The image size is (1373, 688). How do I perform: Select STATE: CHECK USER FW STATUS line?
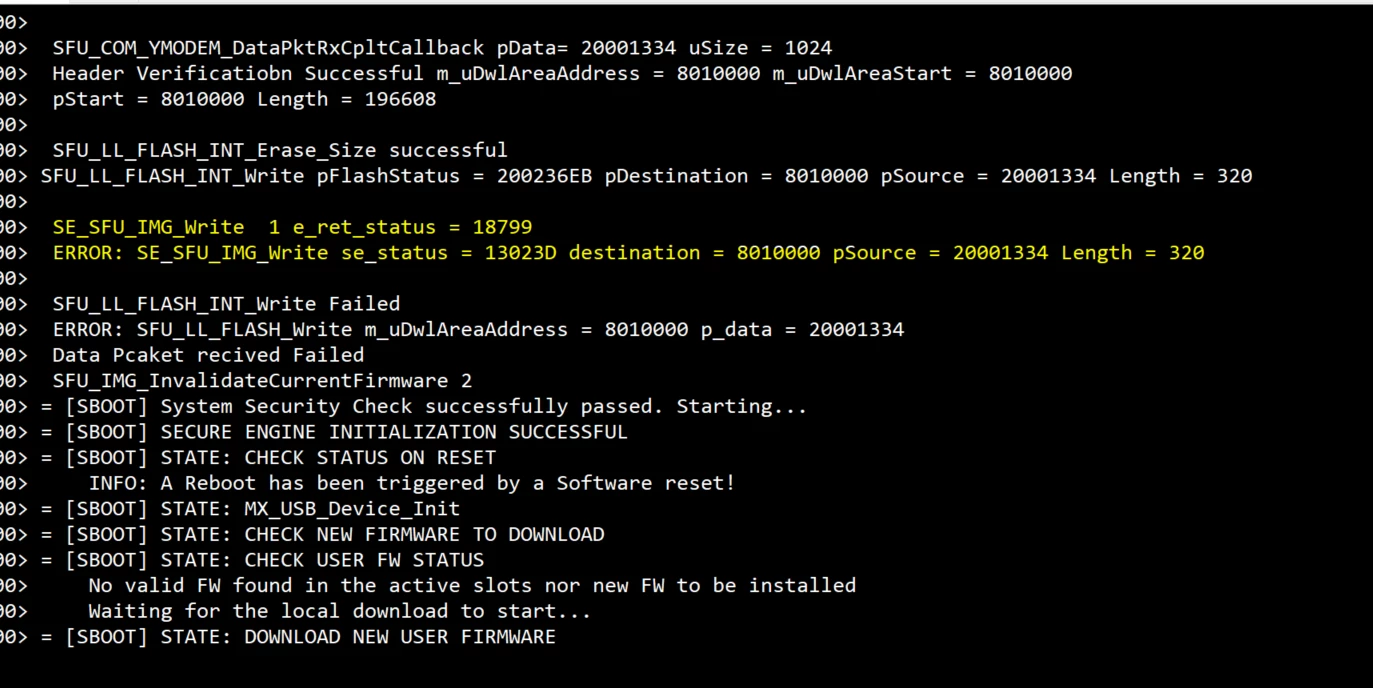point(262,560)
